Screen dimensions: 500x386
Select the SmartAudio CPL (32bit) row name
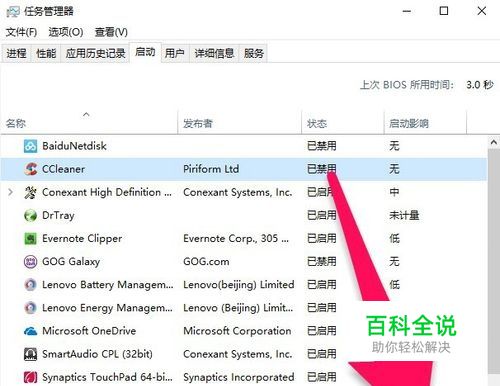[x=97, y=354]
